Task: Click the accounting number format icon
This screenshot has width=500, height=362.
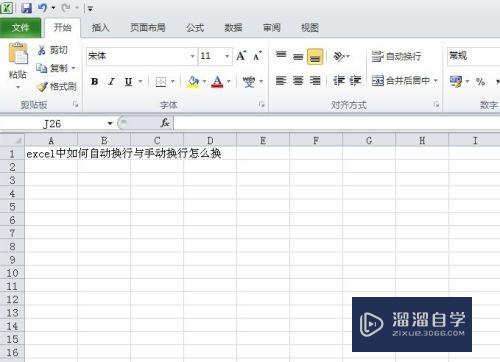Action: click(x=456, y=81)
